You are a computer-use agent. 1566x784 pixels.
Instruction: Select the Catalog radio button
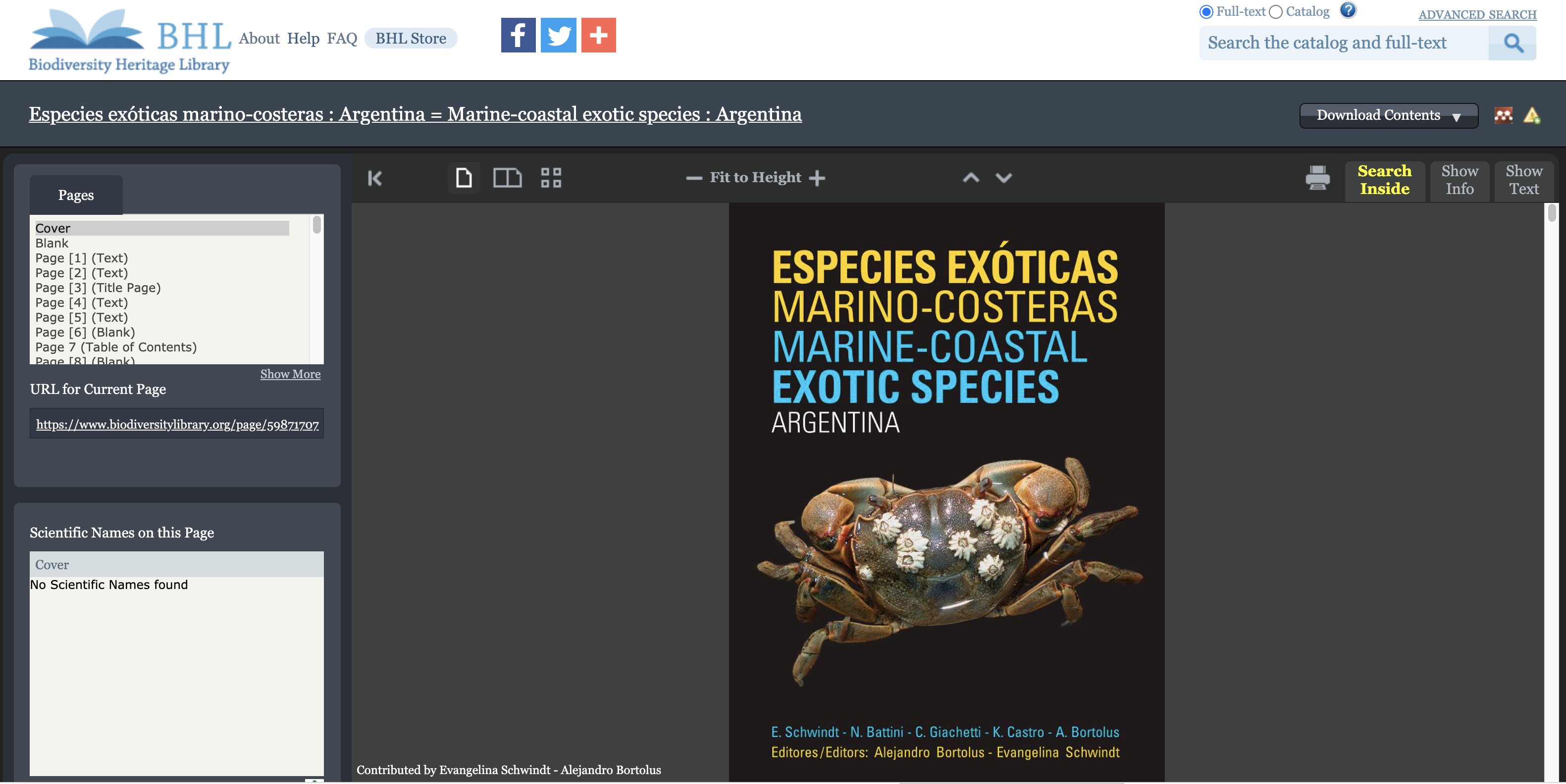1276,11
